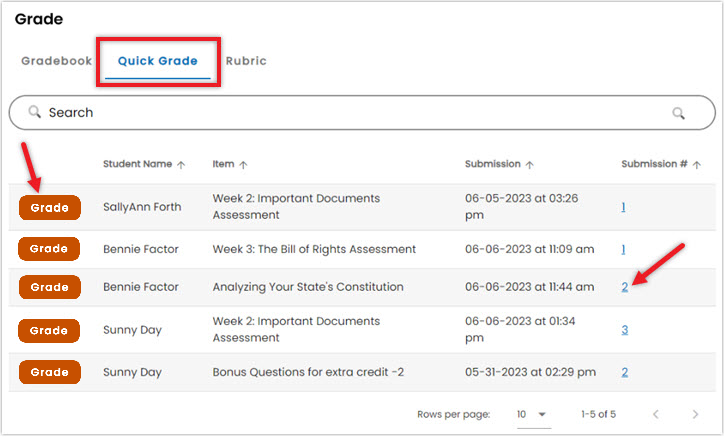Go to previous page chevron
Image resolution: width=725 pixels, height=437 pixels.
click(656, 414)
